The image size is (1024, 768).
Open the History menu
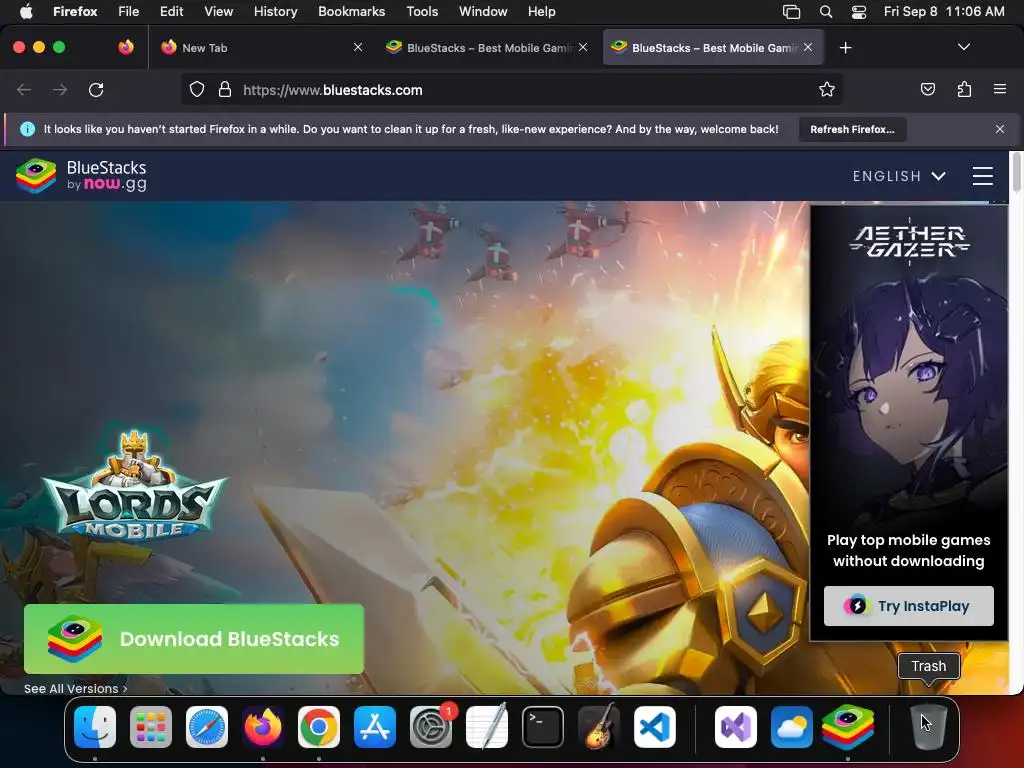276,12
